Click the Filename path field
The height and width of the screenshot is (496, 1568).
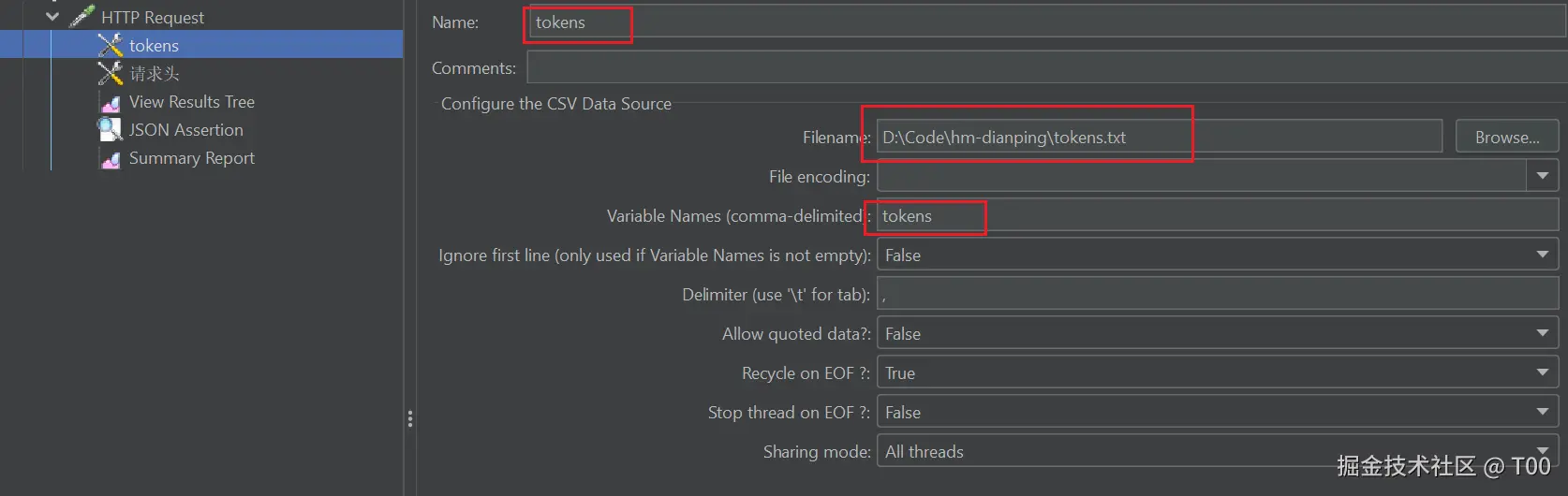pos(1159,137)
